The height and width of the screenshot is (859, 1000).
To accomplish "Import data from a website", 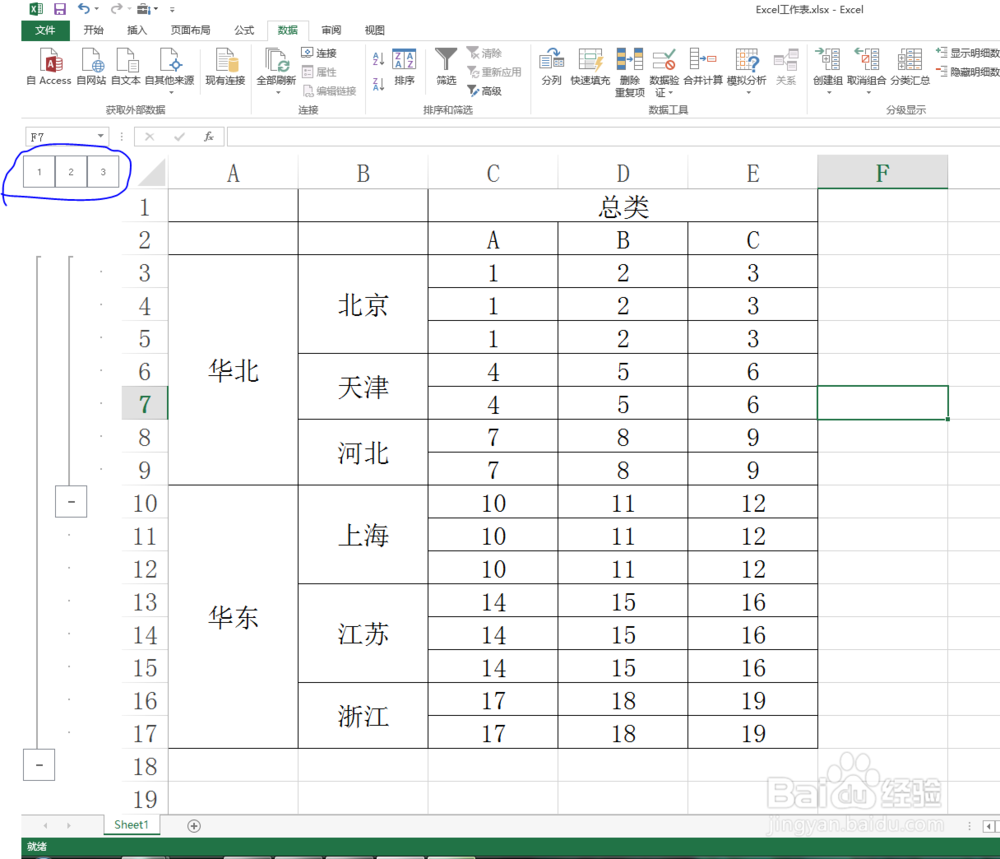I will (91, 67).
